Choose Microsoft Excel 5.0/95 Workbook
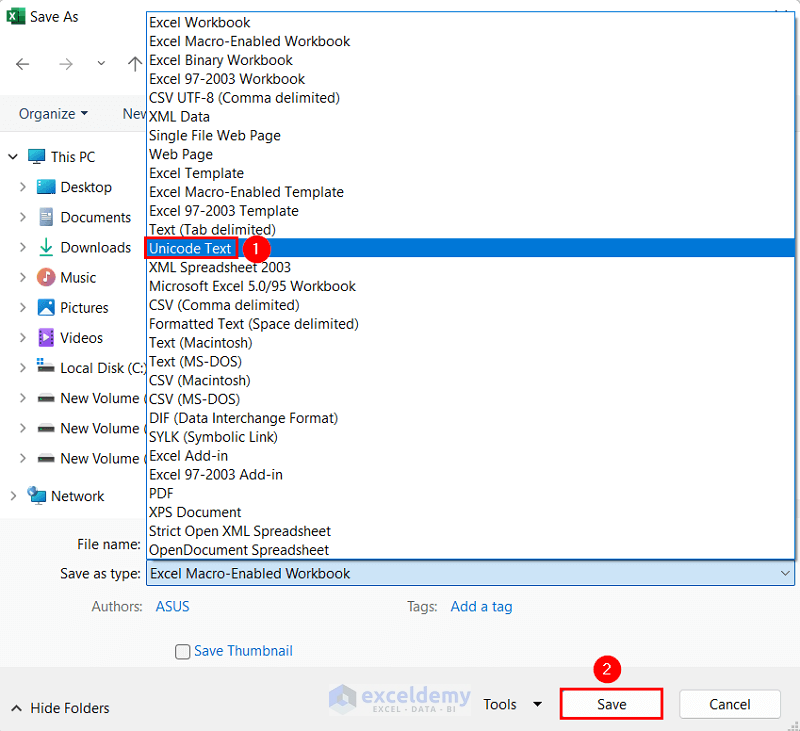This screenshot has width=800, height=731. pos(470,286)
